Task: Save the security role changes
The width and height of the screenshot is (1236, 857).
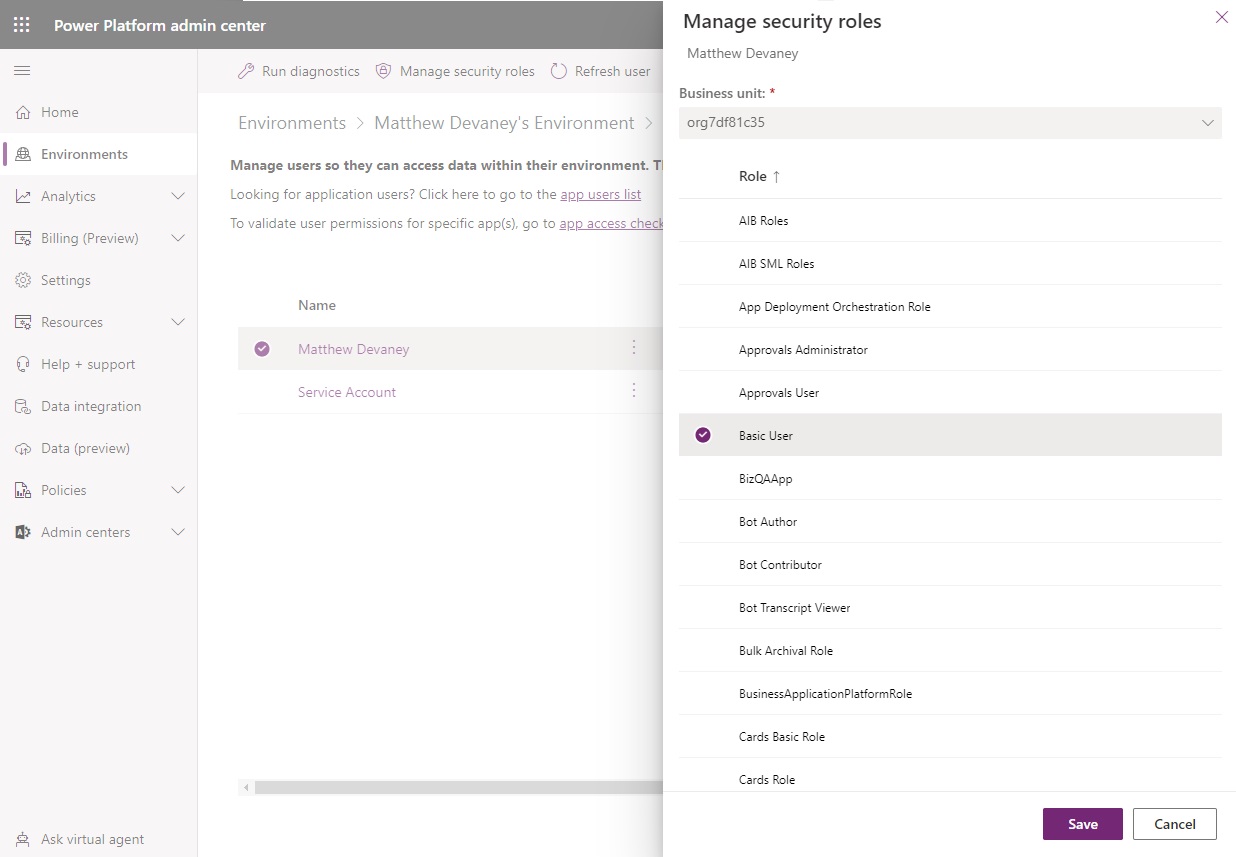Action: pos(1082,824)
